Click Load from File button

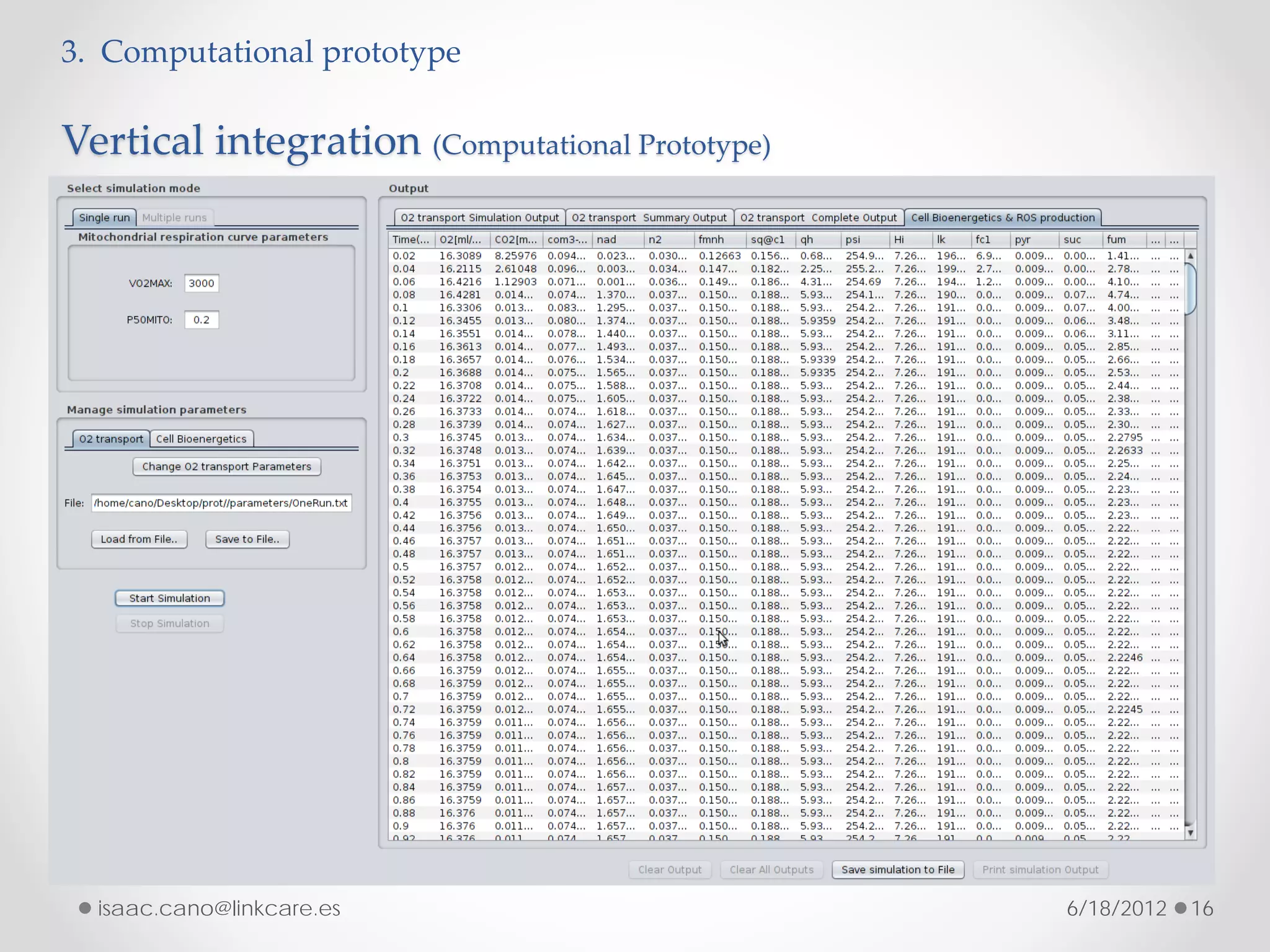coord(140,539)
